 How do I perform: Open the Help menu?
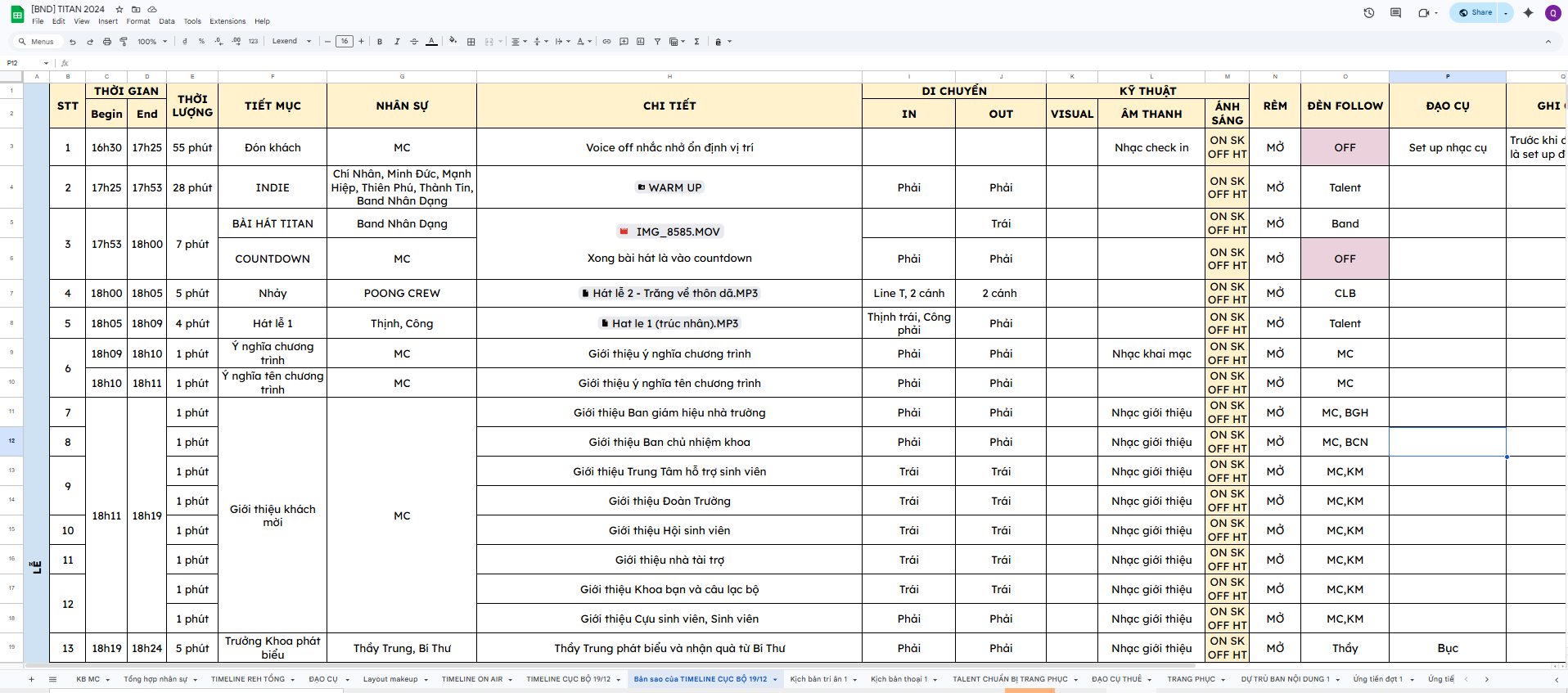tap(262, 21)
